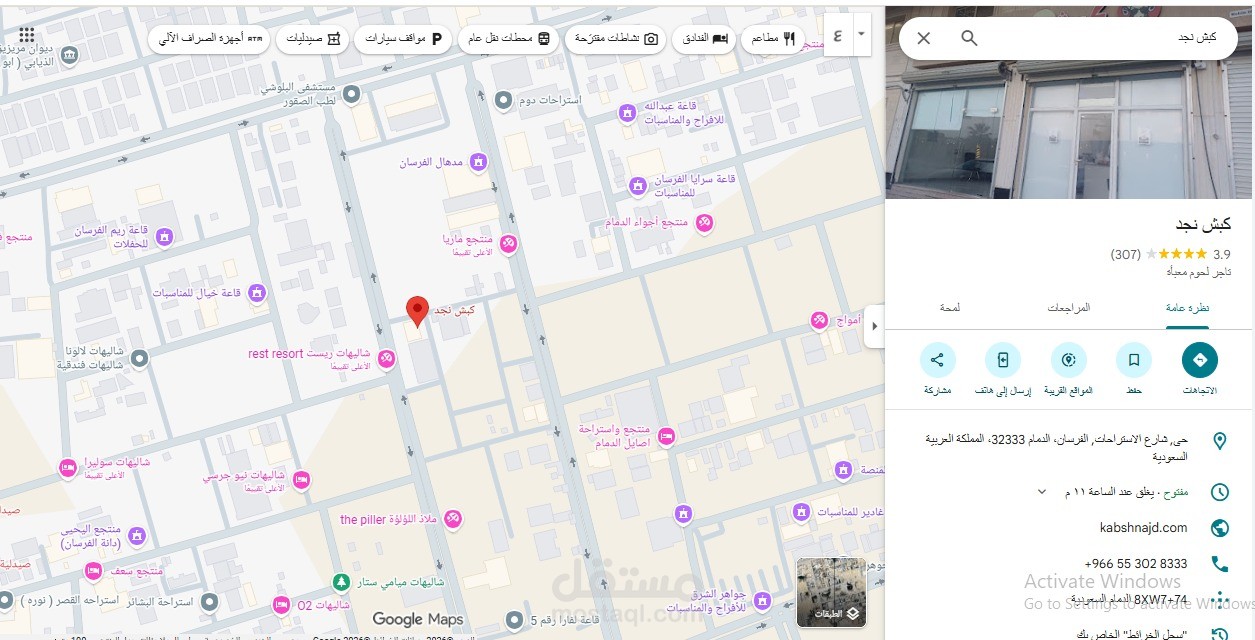Select the "مواقف سيارات" parking chip

(x=402, y=38)
